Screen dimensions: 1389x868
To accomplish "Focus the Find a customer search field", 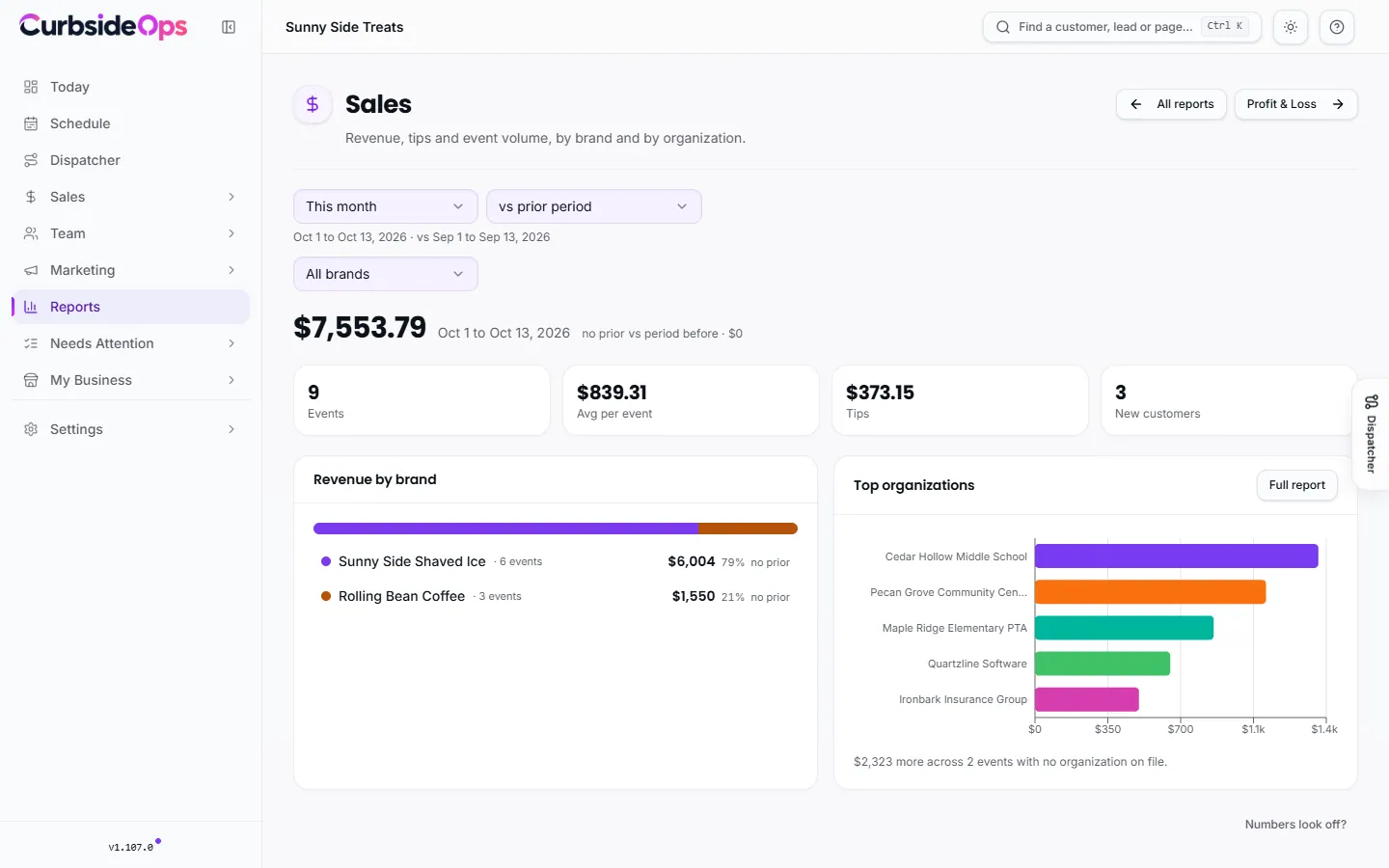I will (x=1122, y=27).
